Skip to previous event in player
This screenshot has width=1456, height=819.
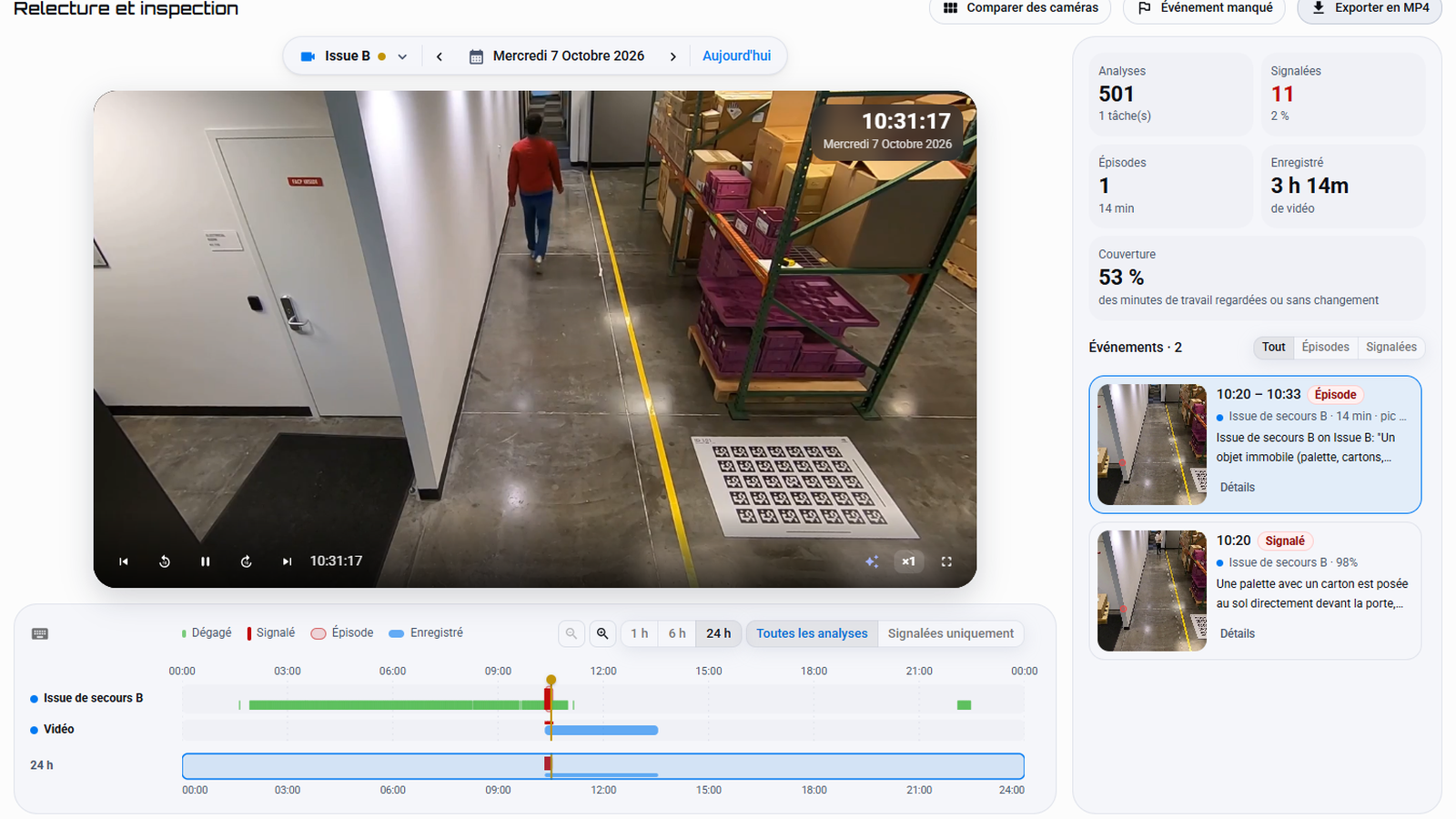click(x=124, y=561)
